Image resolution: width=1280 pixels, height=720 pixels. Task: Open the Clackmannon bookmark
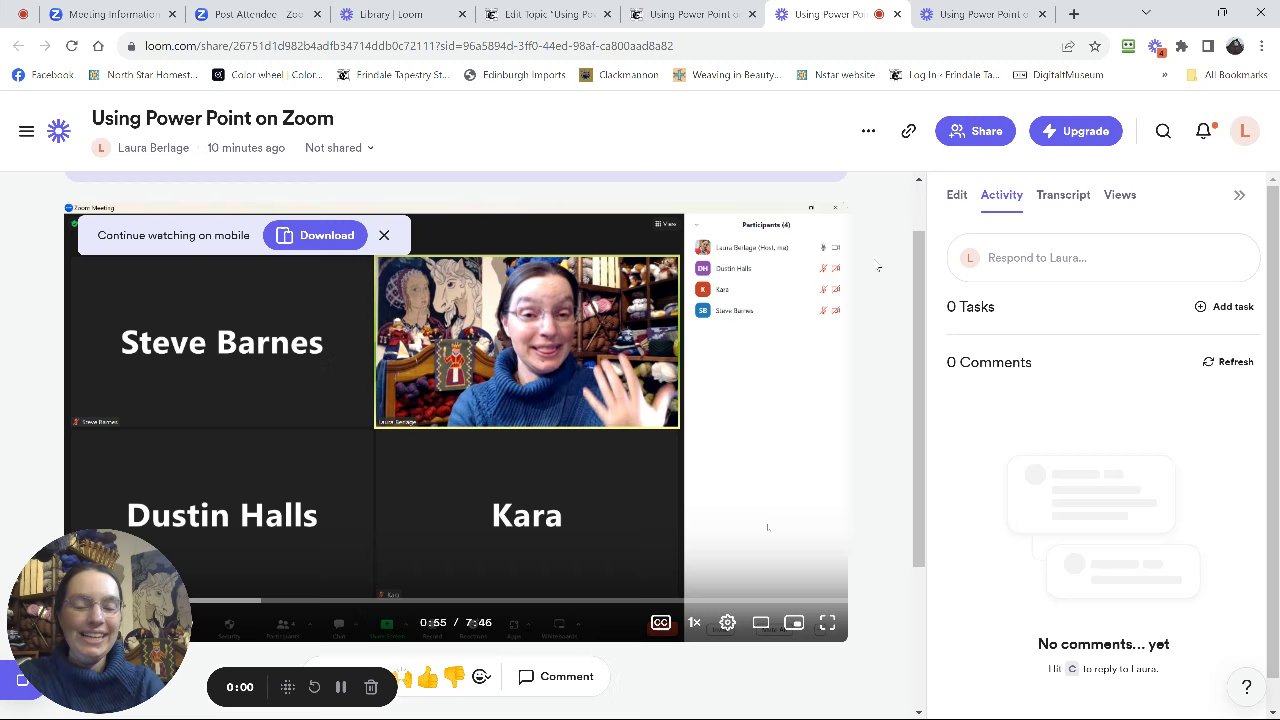pos(618,75)
